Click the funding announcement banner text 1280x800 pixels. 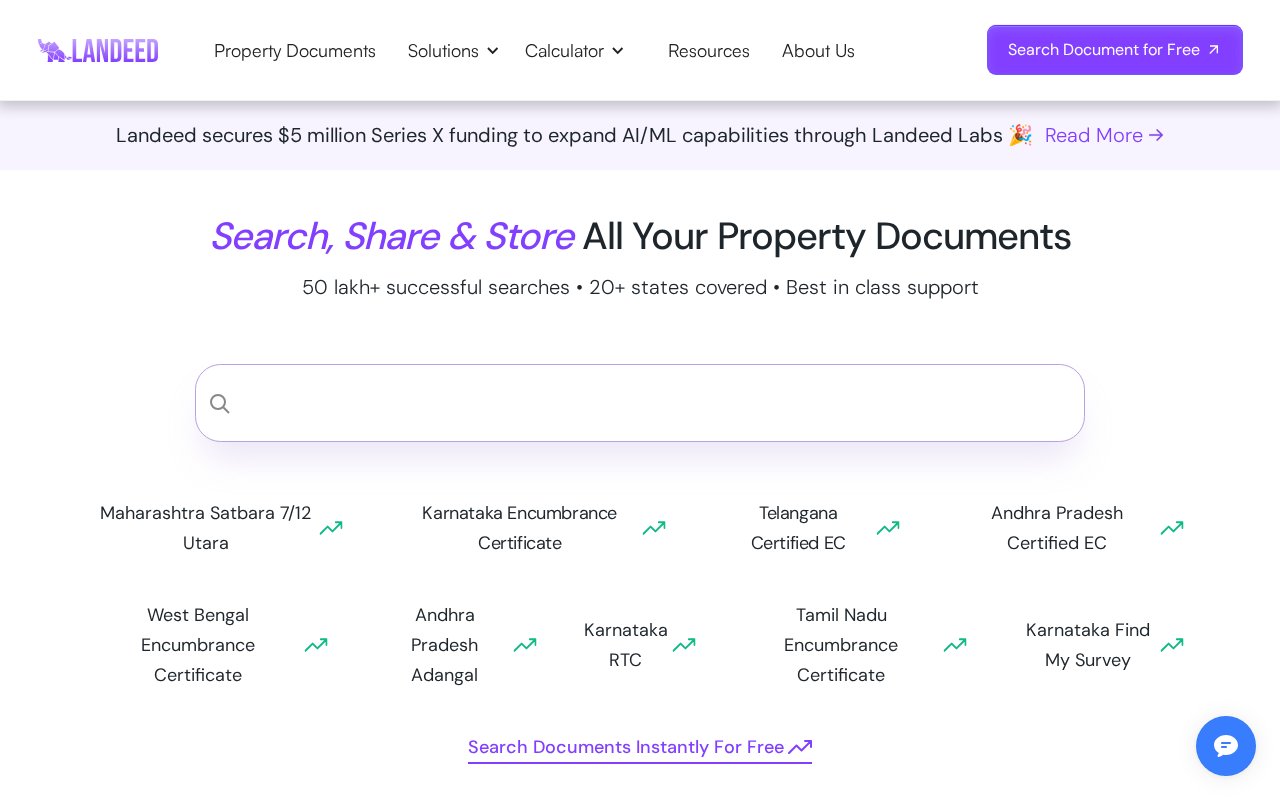coord(574,135)
